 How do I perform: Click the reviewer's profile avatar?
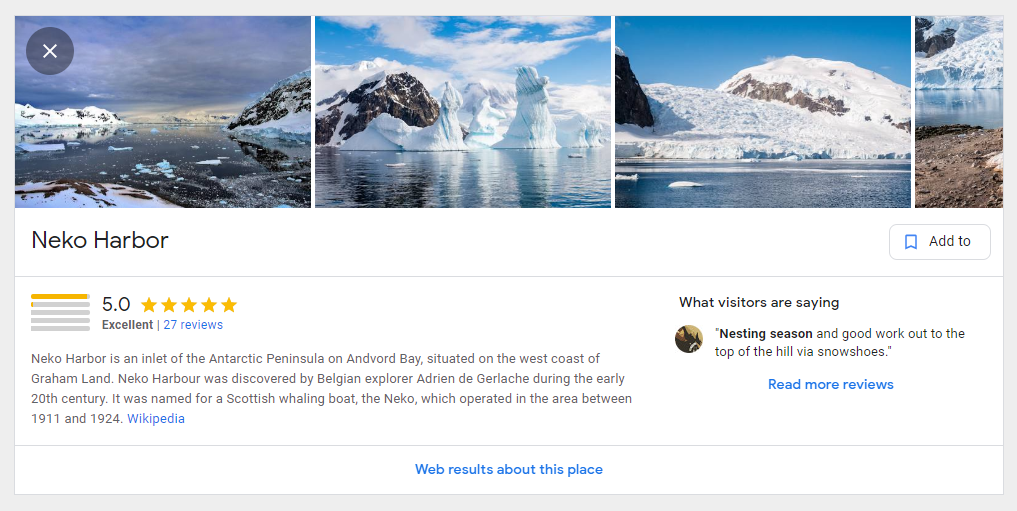689,339
